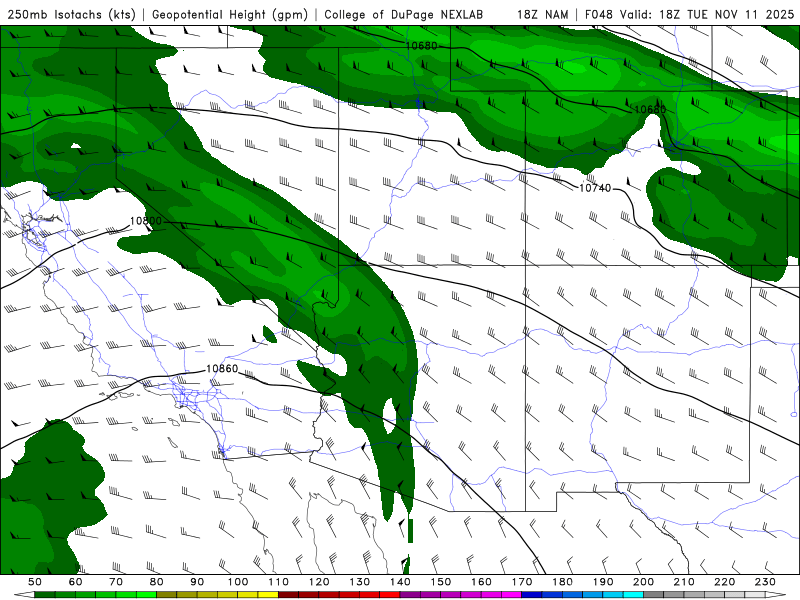Click the 200 value on the color scale

(x=644, y=582)
